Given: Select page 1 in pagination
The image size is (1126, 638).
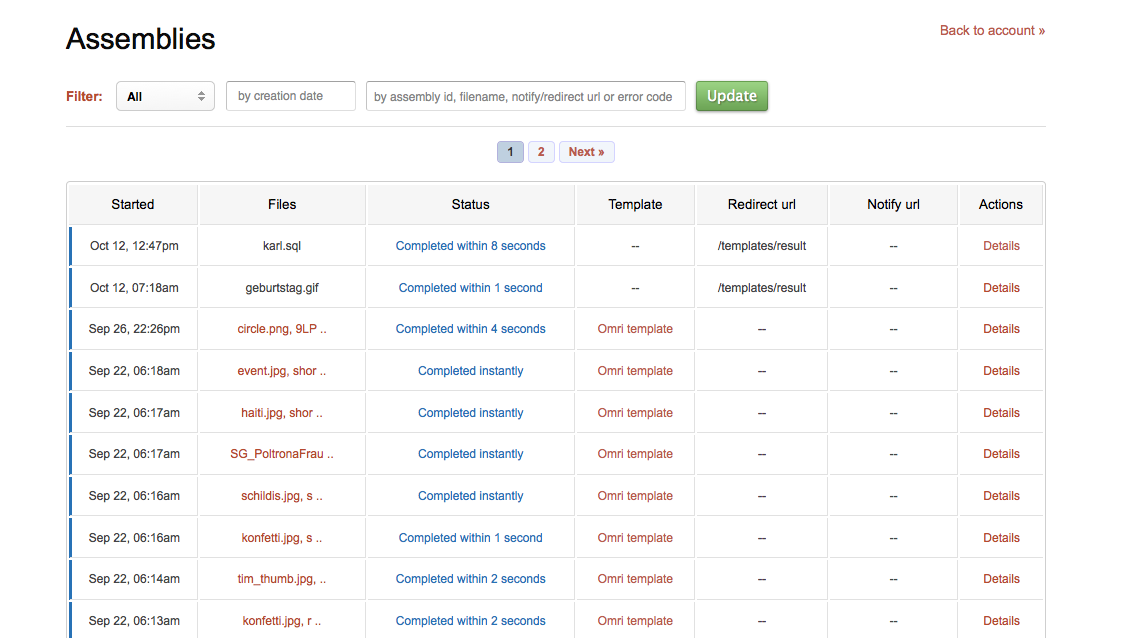Looking at the screenshot, I should pyautogui.click(x=510, y=152).
